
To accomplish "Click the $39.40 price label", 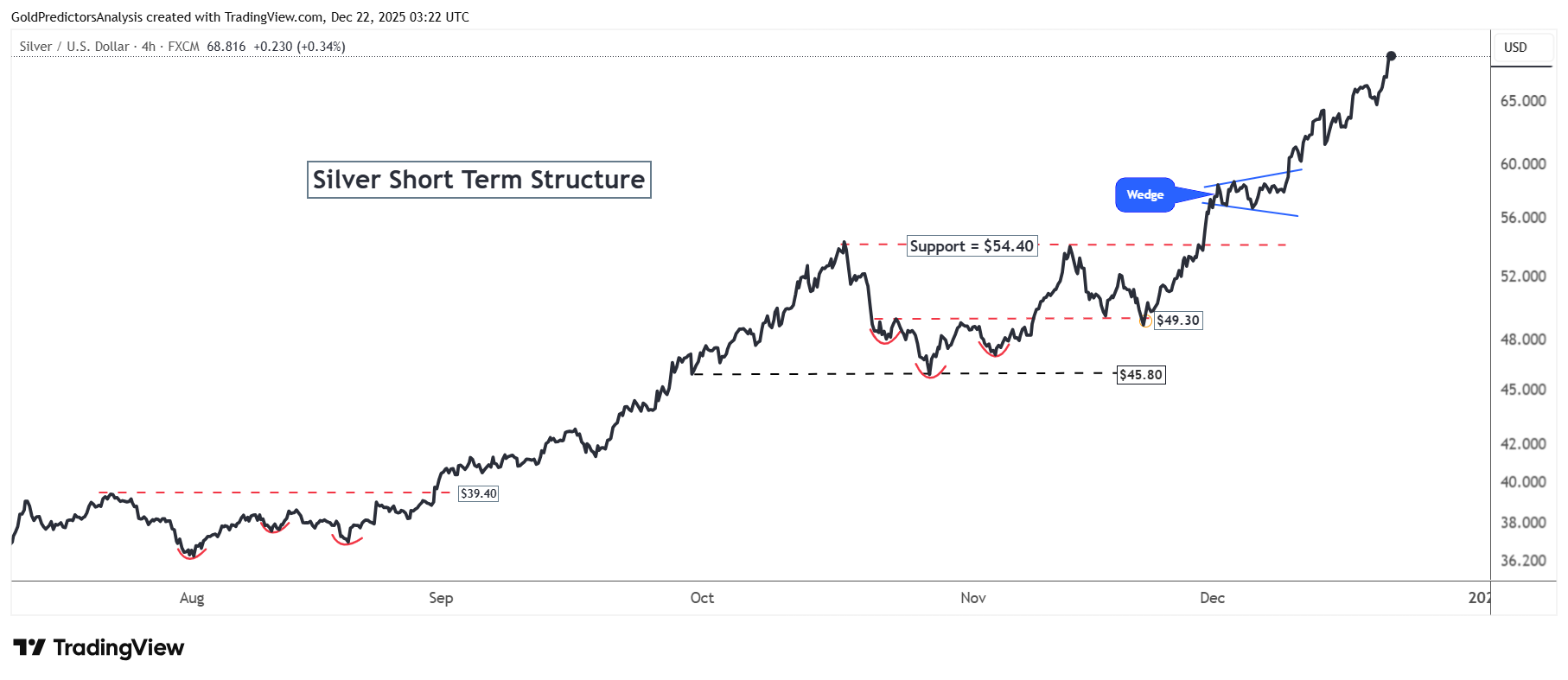I will (478, 494).
